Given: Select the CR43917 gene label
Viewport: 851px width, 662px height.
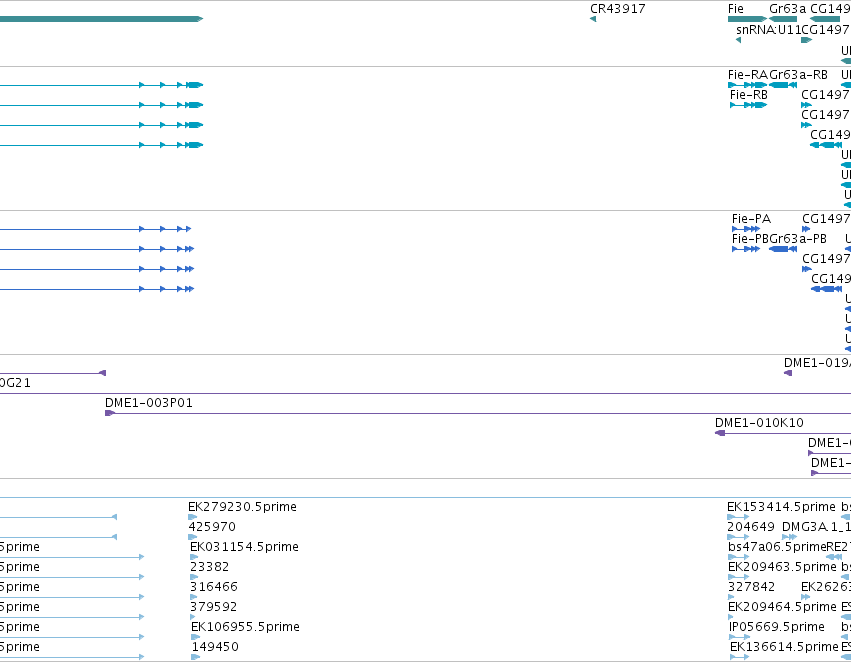Looking at the screenshot, I should pyautogui.click(x=618, y=9).
